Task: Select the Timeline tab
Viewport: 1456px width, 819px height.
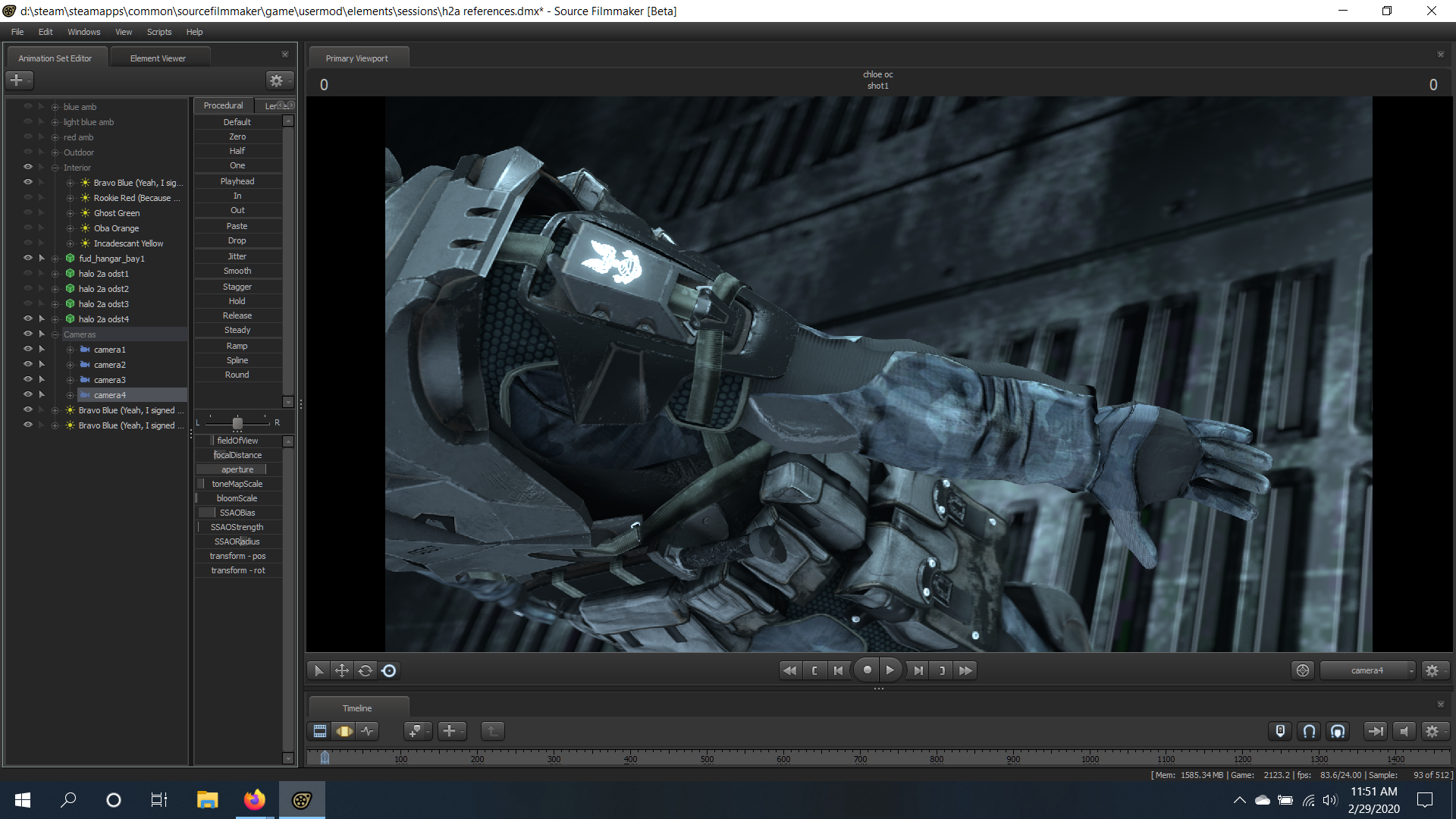Action: click(357, 708)
